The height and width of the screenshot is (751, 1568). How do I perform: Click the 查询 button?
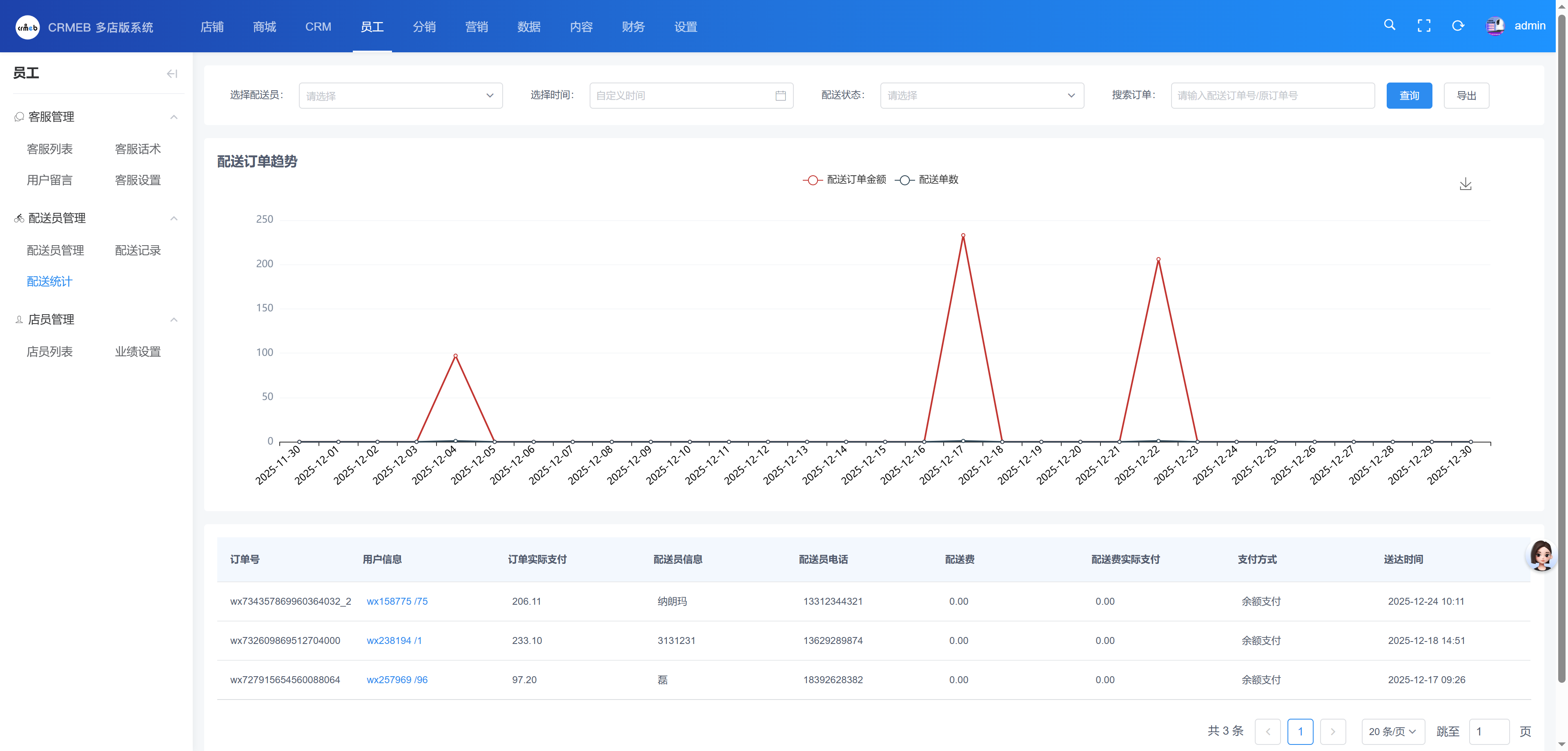coord(1408,96)
